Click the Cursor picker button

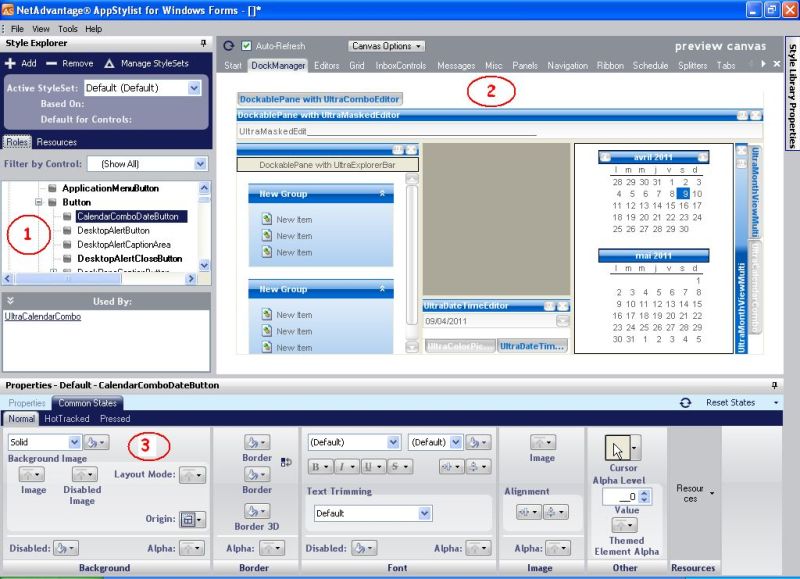pos(619,446)
